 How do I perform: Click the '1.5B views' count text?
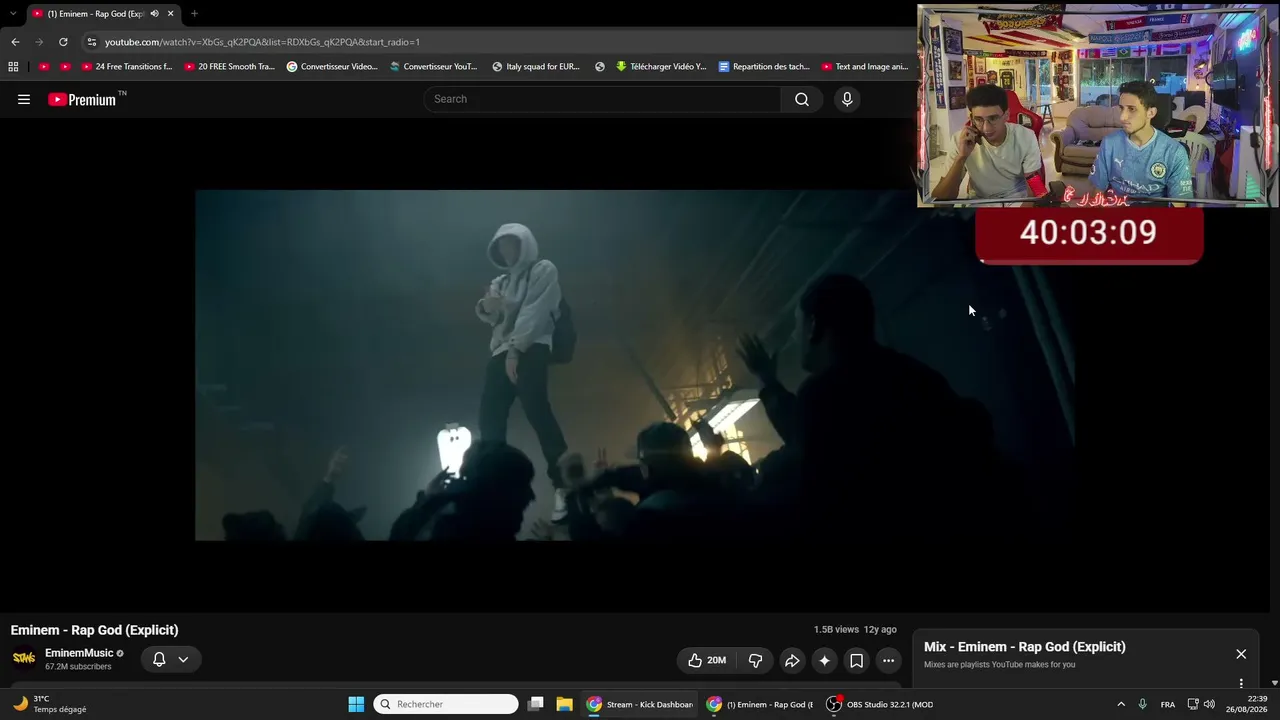[x=836, y=630]
